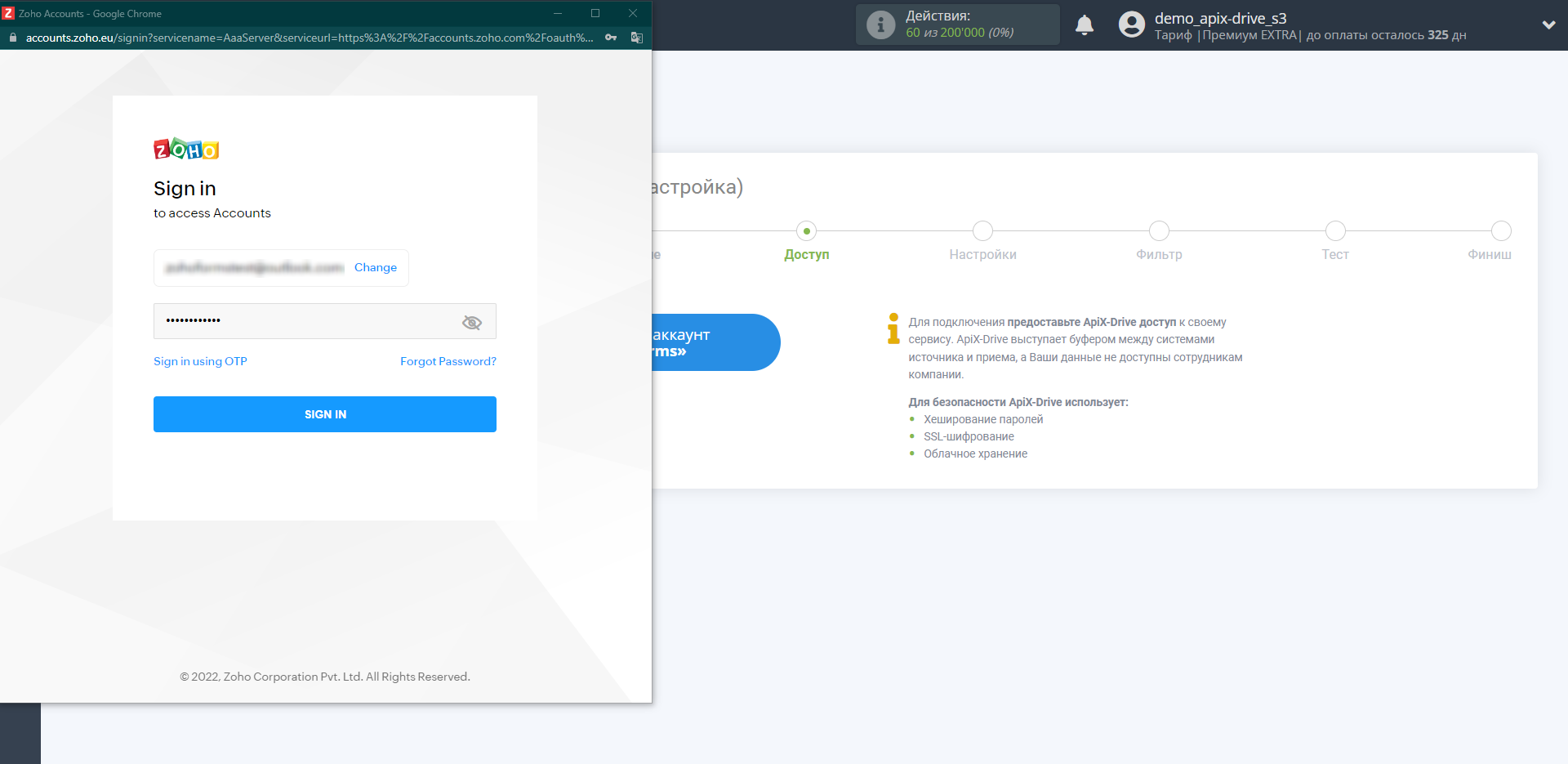Click the SSL-шифрование list item
1568x764 pixels.
point(969,436)
